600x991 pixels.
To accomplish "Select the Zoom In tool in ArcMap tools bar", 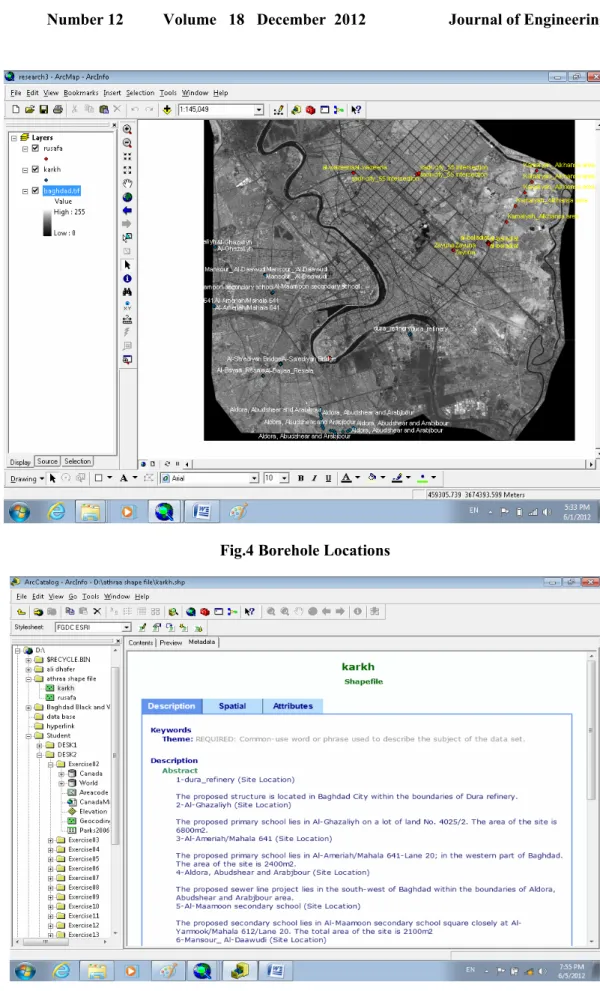I will 127,129.
